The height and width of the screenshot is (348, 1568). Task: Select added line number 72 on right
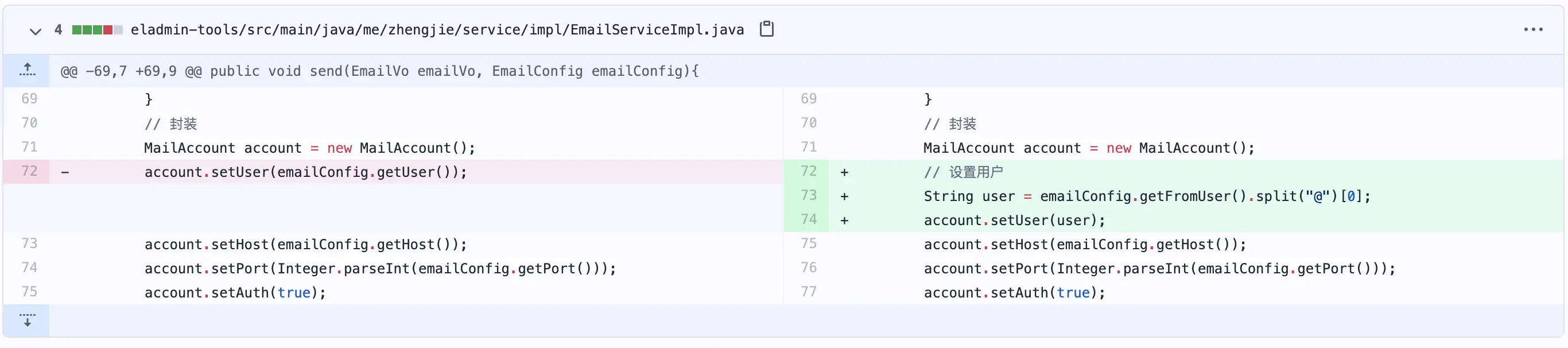pos(808,171)
